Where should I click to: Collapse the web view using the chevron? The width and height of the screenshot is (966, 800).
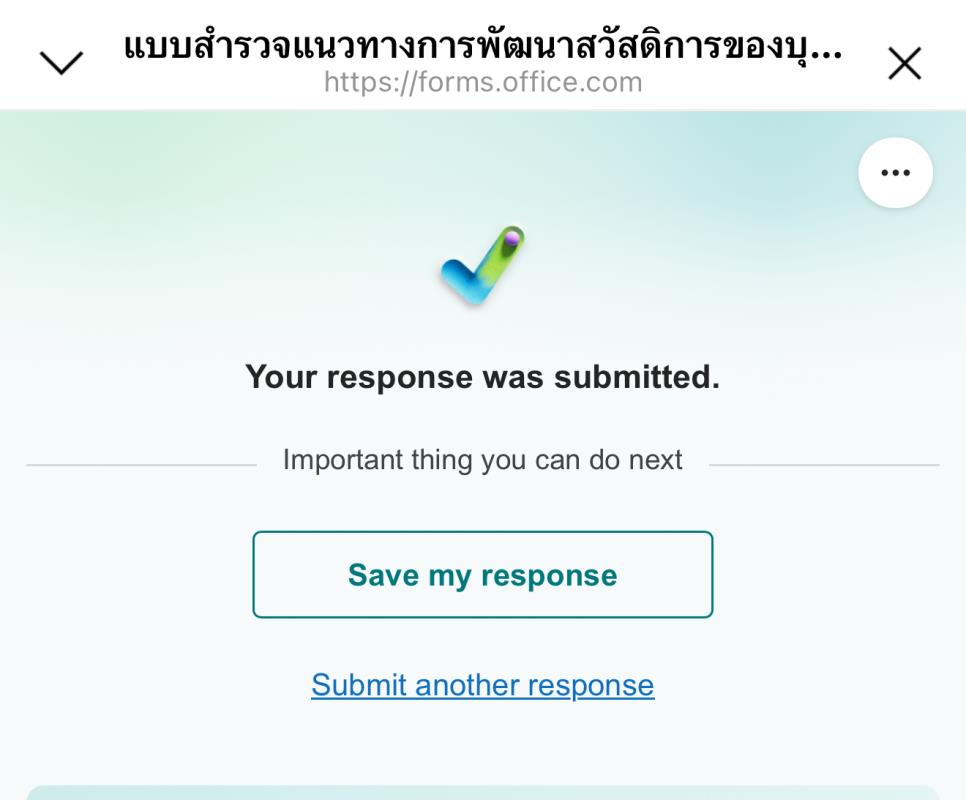tap(61, 64)
